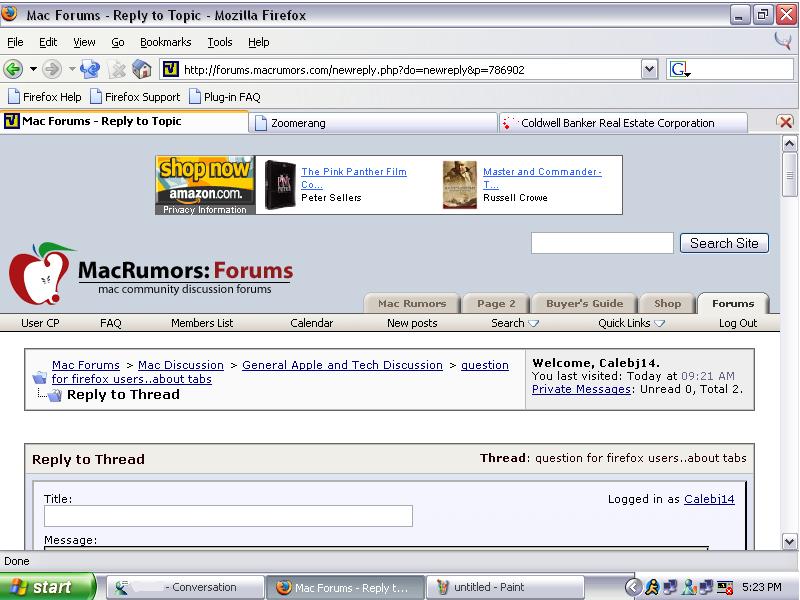The width and height of the screenshot is (800, 600).
Task: Close the current tab with red X
Action: pyautogui.click(x=785, y=122)
